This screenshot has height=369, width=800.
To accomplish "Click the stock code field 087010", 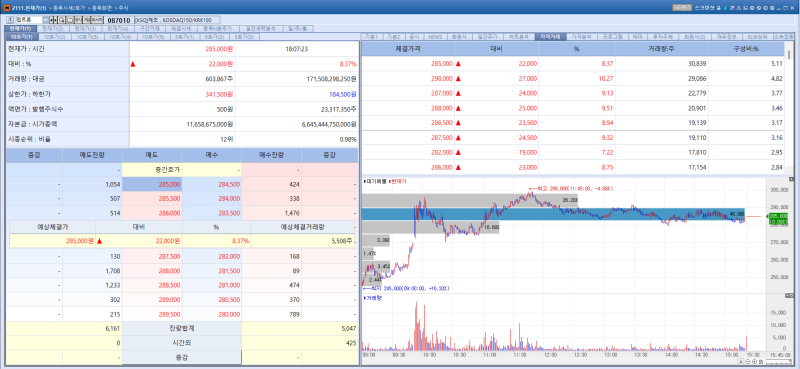I will (x=119, y=20).
